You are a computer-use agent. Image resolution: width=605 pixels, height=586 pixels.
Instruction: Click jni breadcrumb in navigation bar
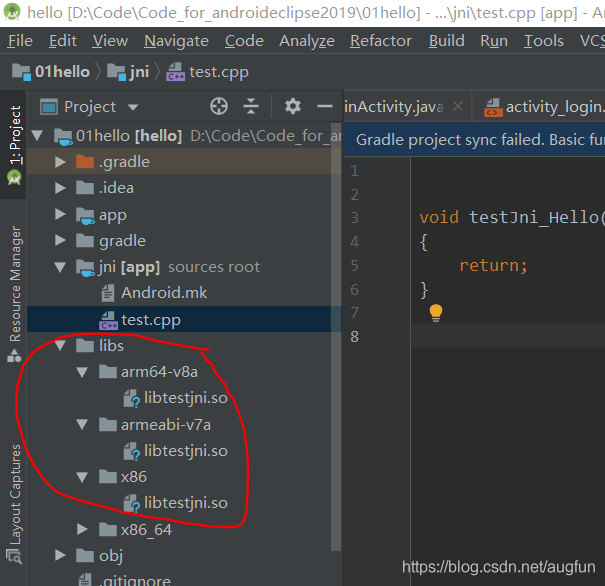click(128, 72)
